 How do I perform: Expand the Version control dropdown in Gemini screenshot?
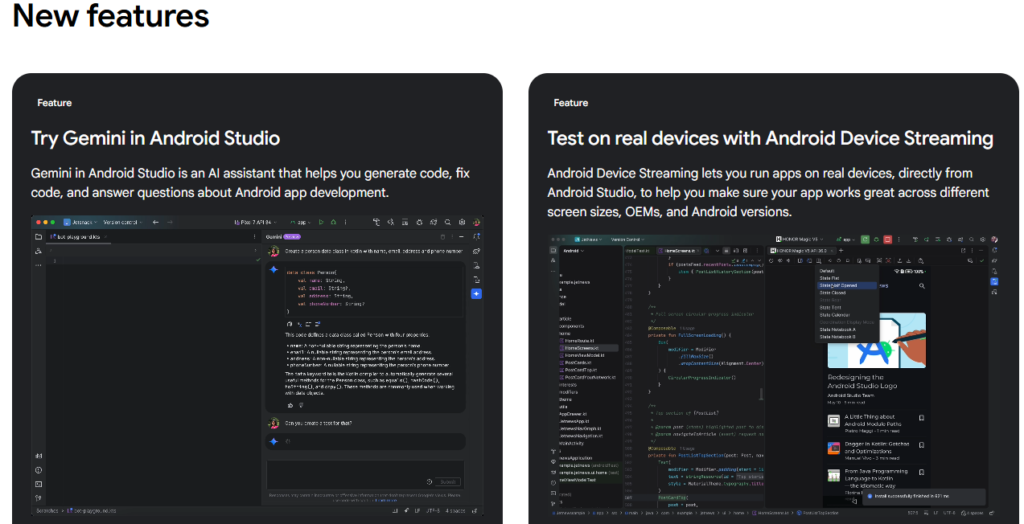pos(123,222)
